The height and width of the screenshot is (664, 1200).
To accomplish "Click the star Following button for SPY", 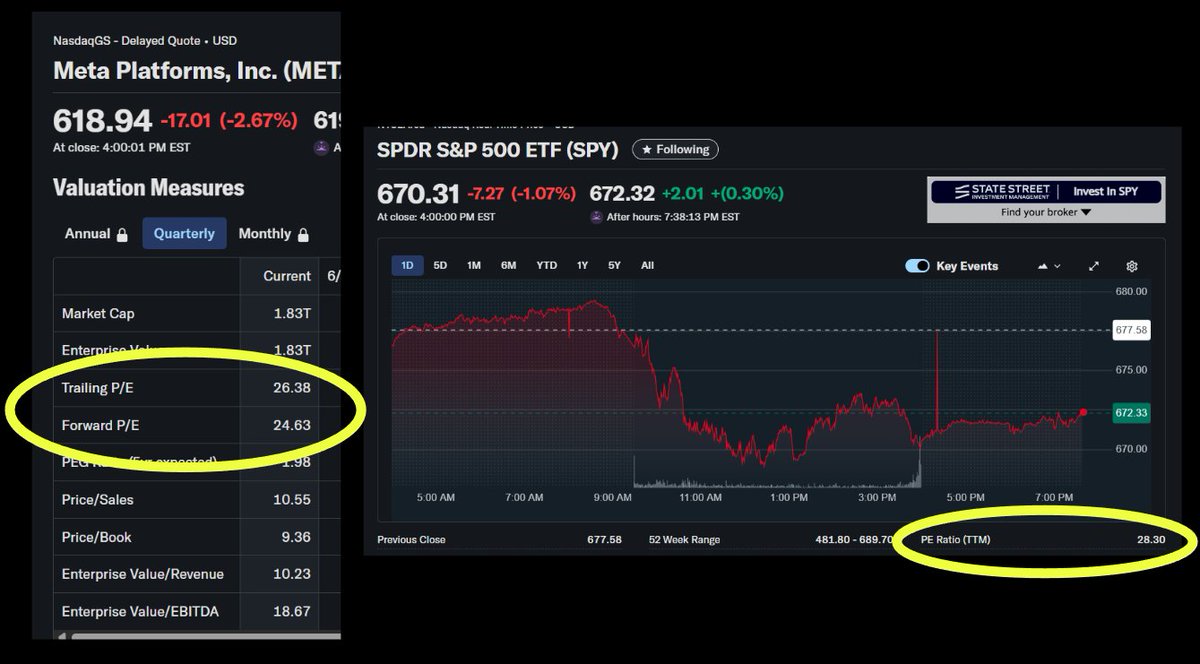I will [x=675, y=149].
